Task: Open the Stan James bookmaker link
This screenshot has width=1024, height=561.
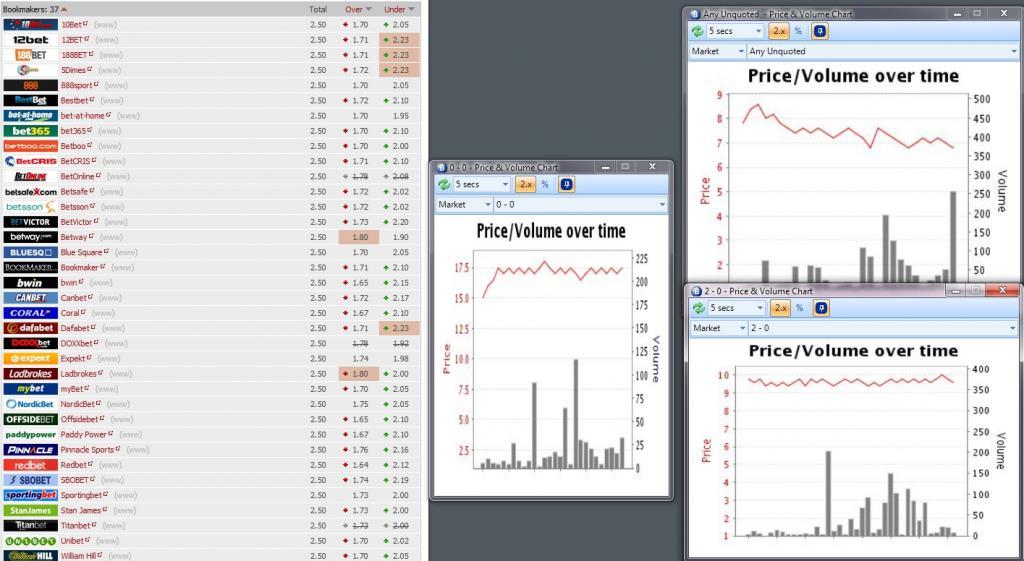Action: (83, 510)
